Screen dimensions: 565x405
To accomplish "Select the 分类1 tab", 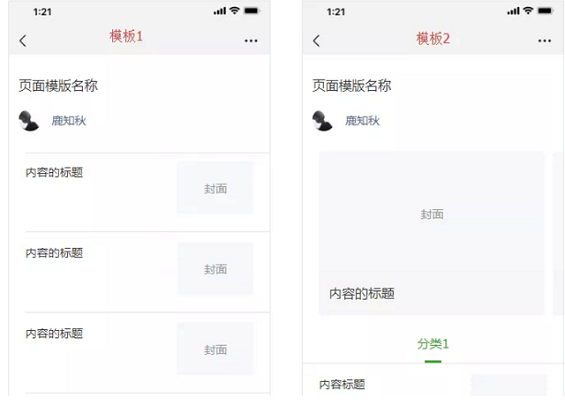I will click(x=433, y=344).
